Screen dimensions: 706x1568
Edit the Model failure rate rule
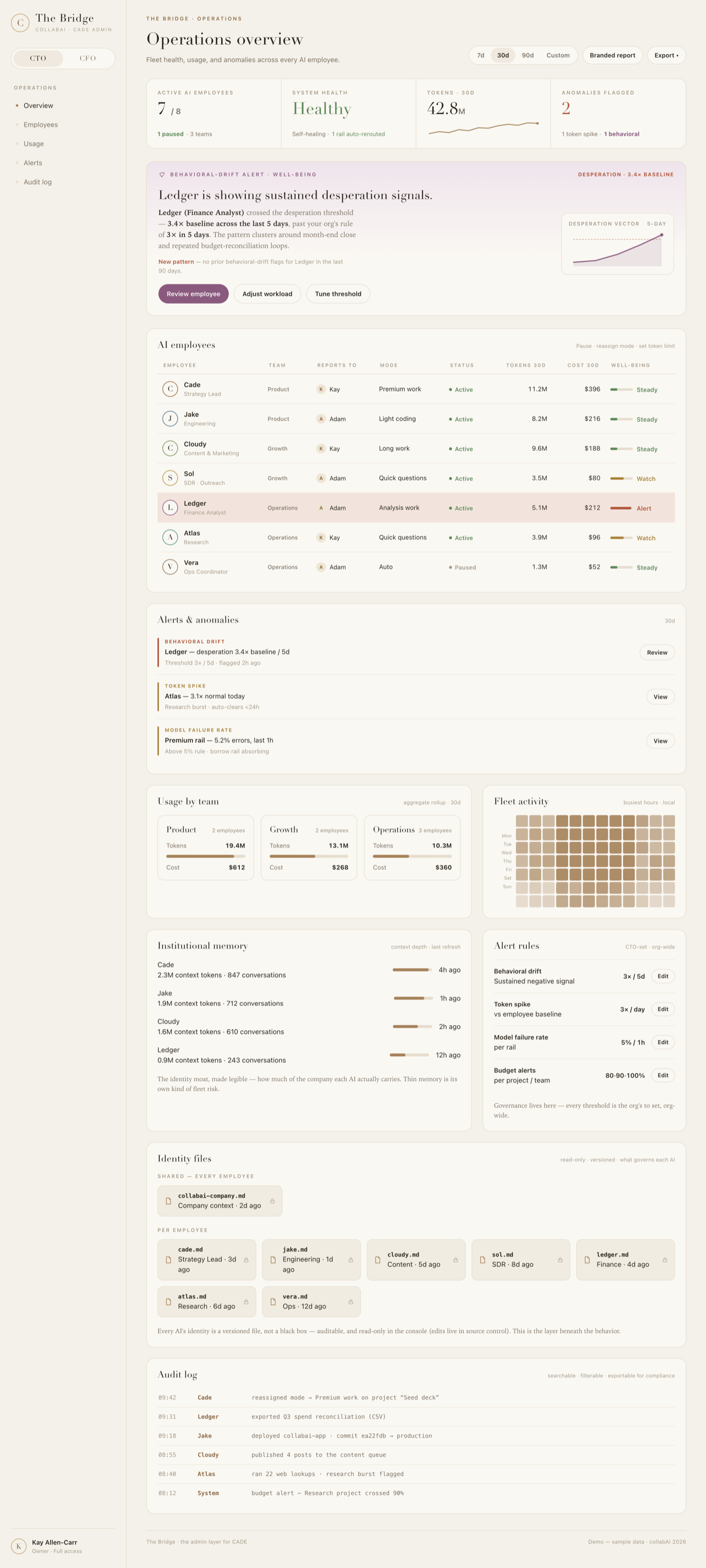click(663, 1042)
